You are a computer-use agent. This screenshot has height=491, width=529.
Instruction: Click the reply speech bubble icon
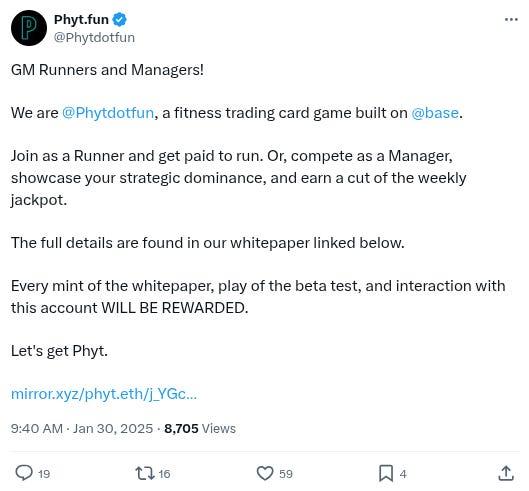24,473
